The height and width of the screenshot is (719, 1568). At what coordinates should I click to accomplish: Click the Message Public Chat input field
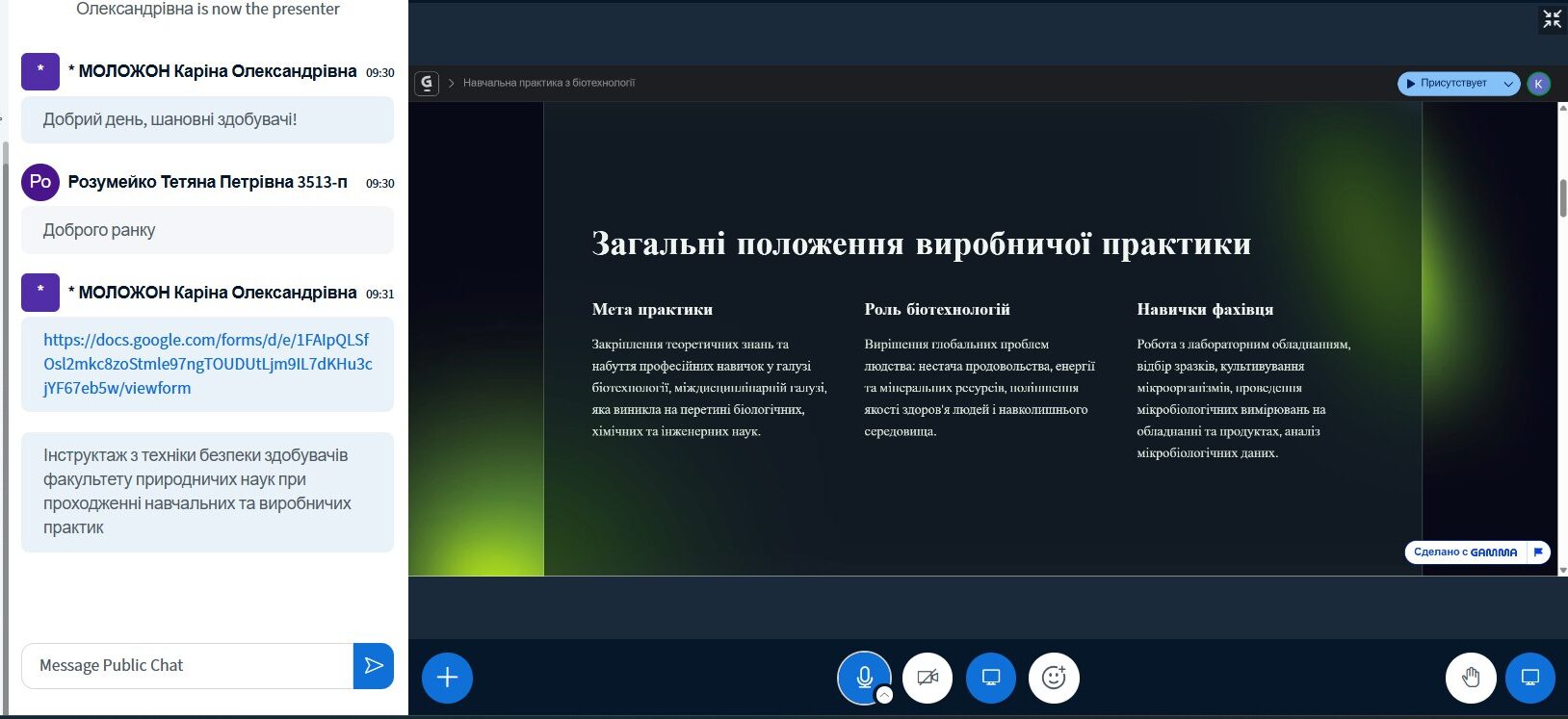[x=188, y=666]
